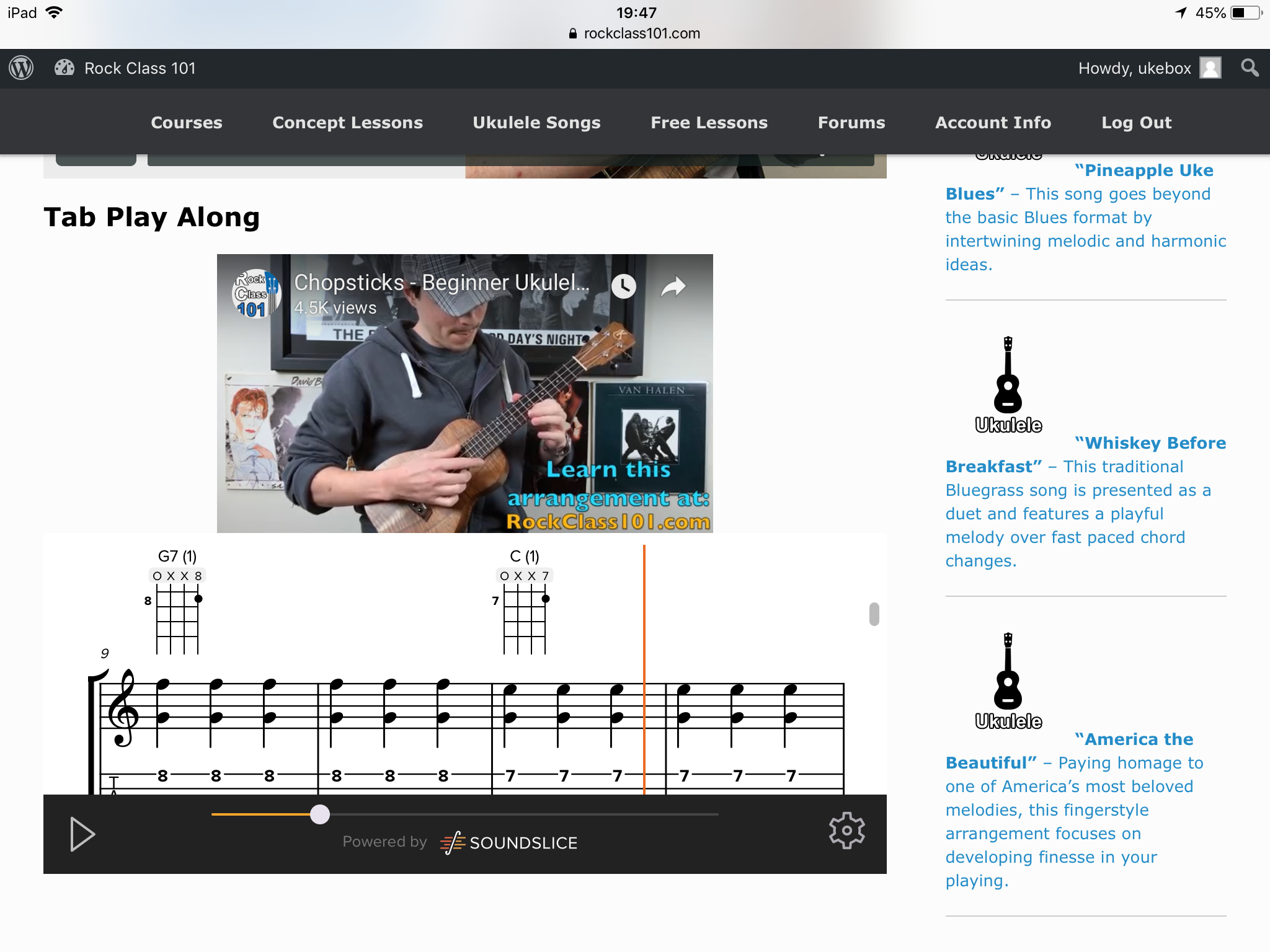1270x952 pixels.
Task: Open the Free Lessons menu
Action: (x=709, y=123)
